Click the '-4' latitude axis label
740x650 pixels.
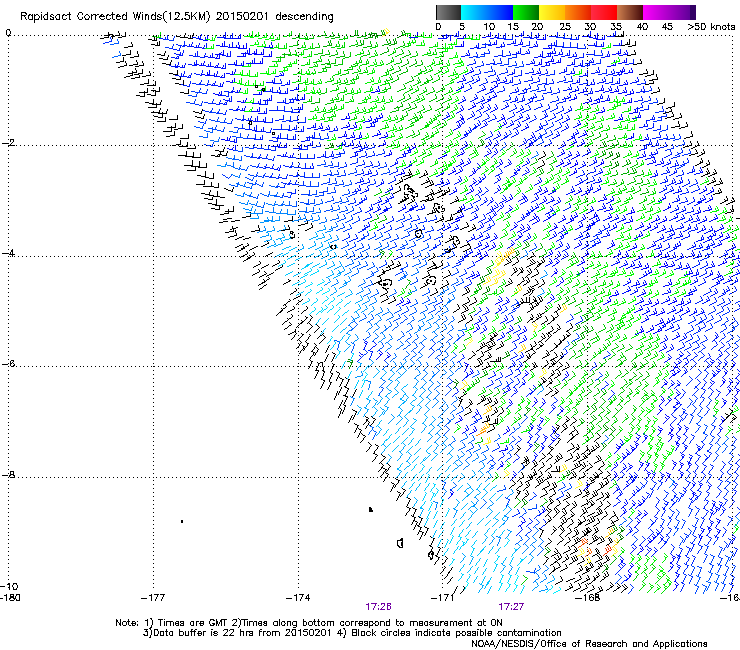8,253
